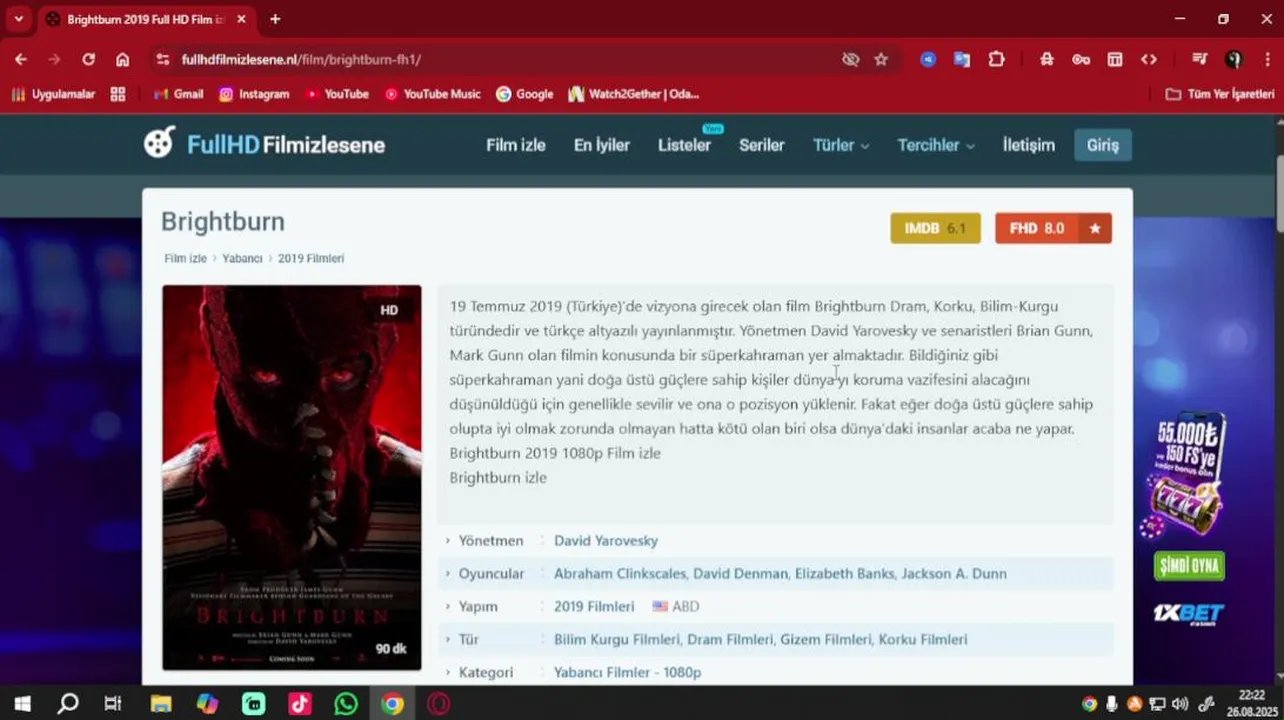
Task: Click the FullHD Filmizlesene logo
Action: (264, 144)
